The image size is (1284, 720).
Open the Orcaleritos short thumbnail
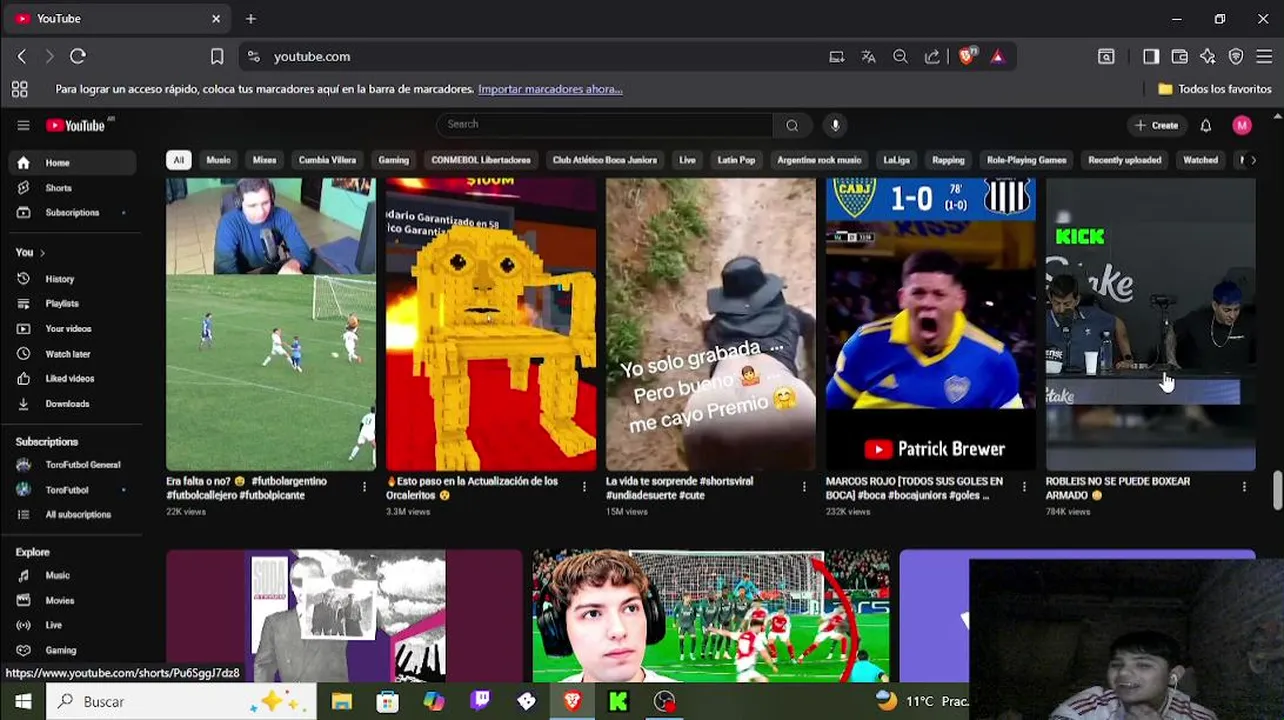491,324
